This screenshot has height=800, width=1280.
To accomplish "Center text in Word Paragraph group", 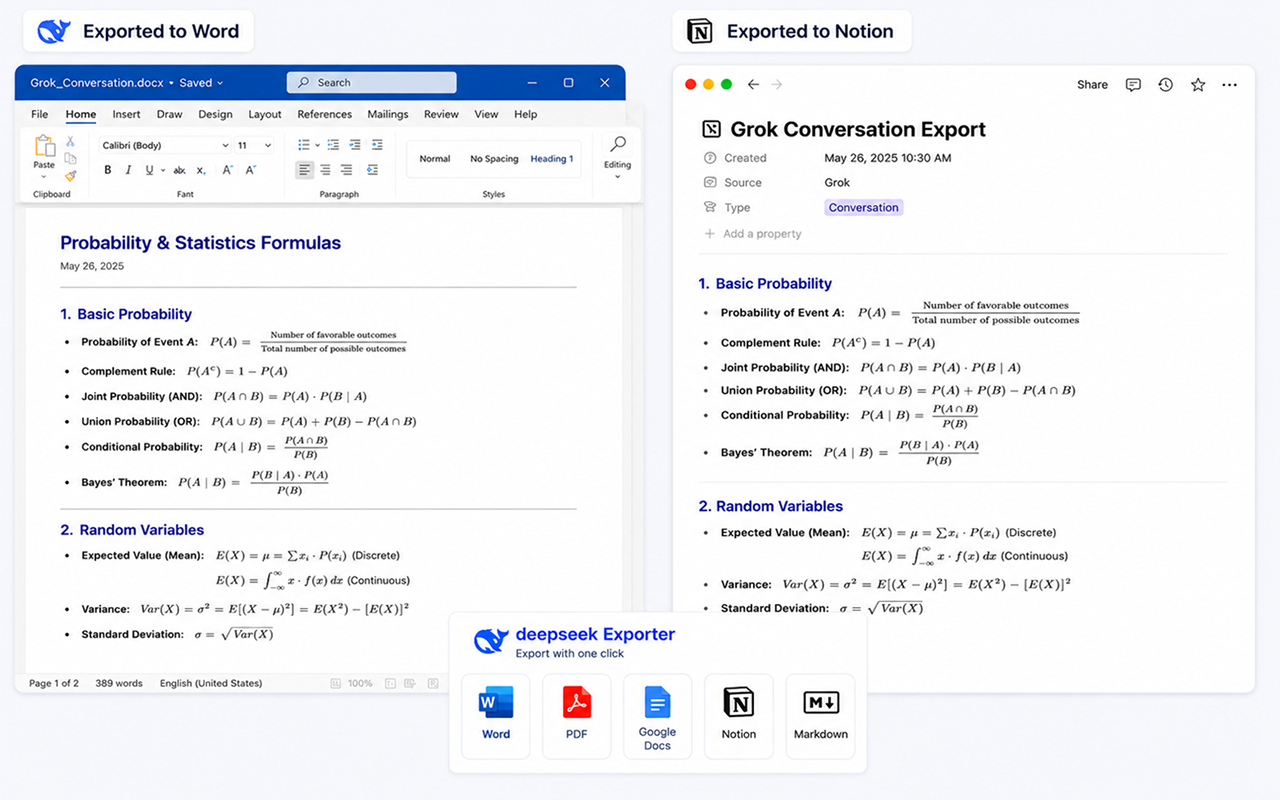I will click(326, 170).
